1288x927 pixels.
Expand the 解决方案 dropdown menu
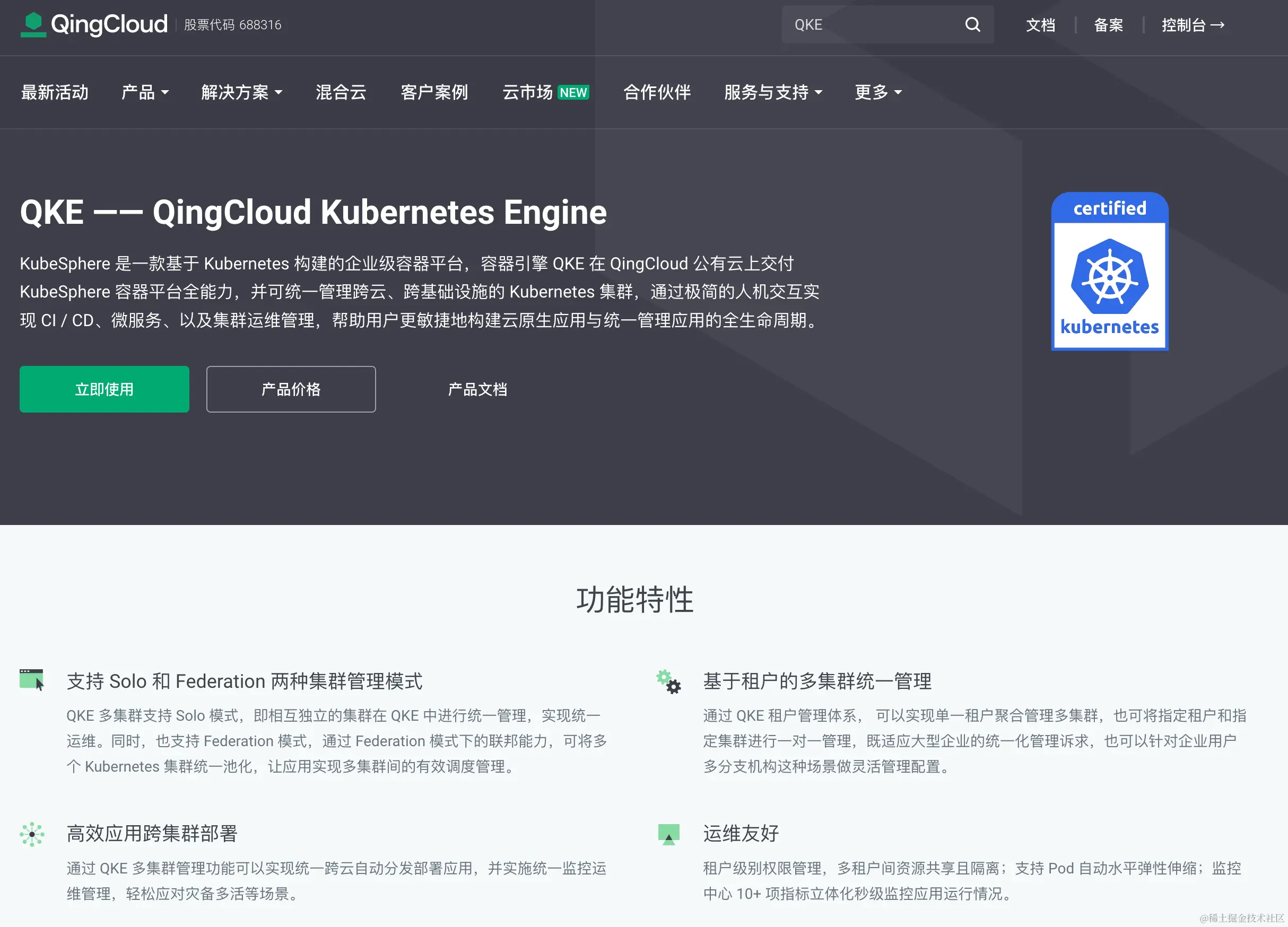(x=241, y=92)
